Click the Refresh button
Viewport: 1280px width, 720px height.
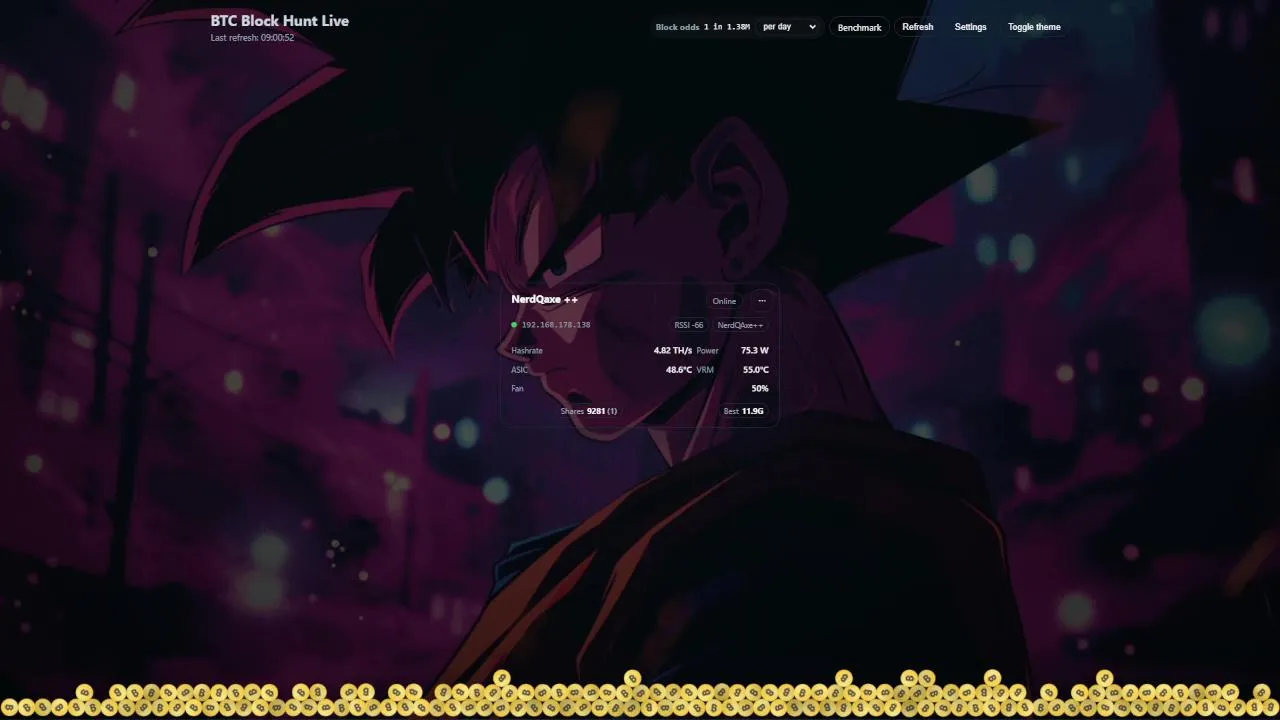[917, 27]
